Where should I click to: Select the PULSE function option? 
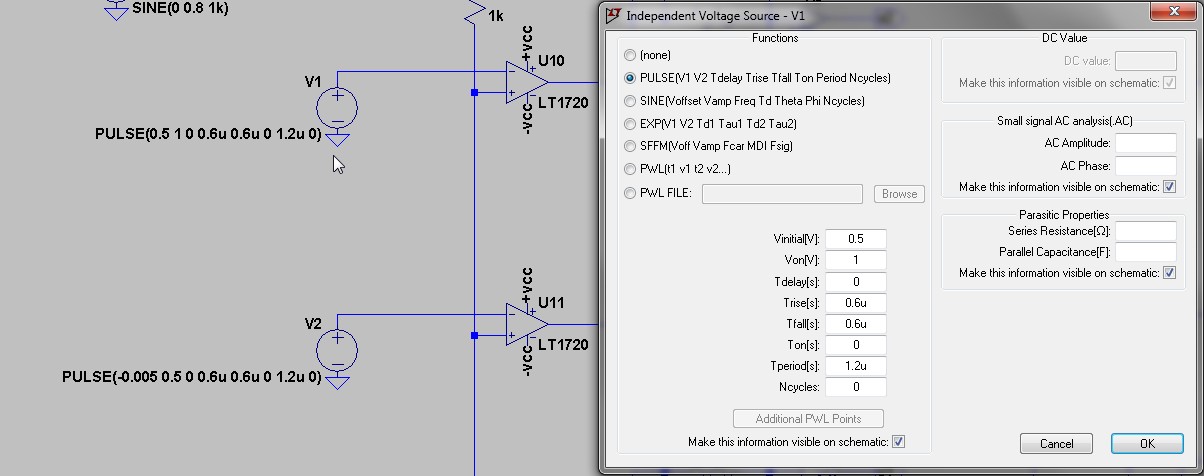click(629, 78)
